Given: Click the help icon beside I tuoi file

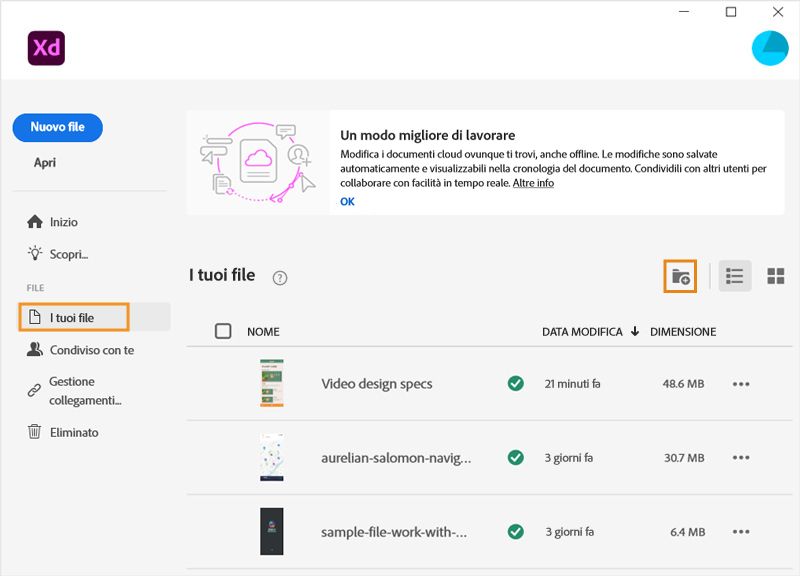Looking at the screenshot, I should pos(280,278).
